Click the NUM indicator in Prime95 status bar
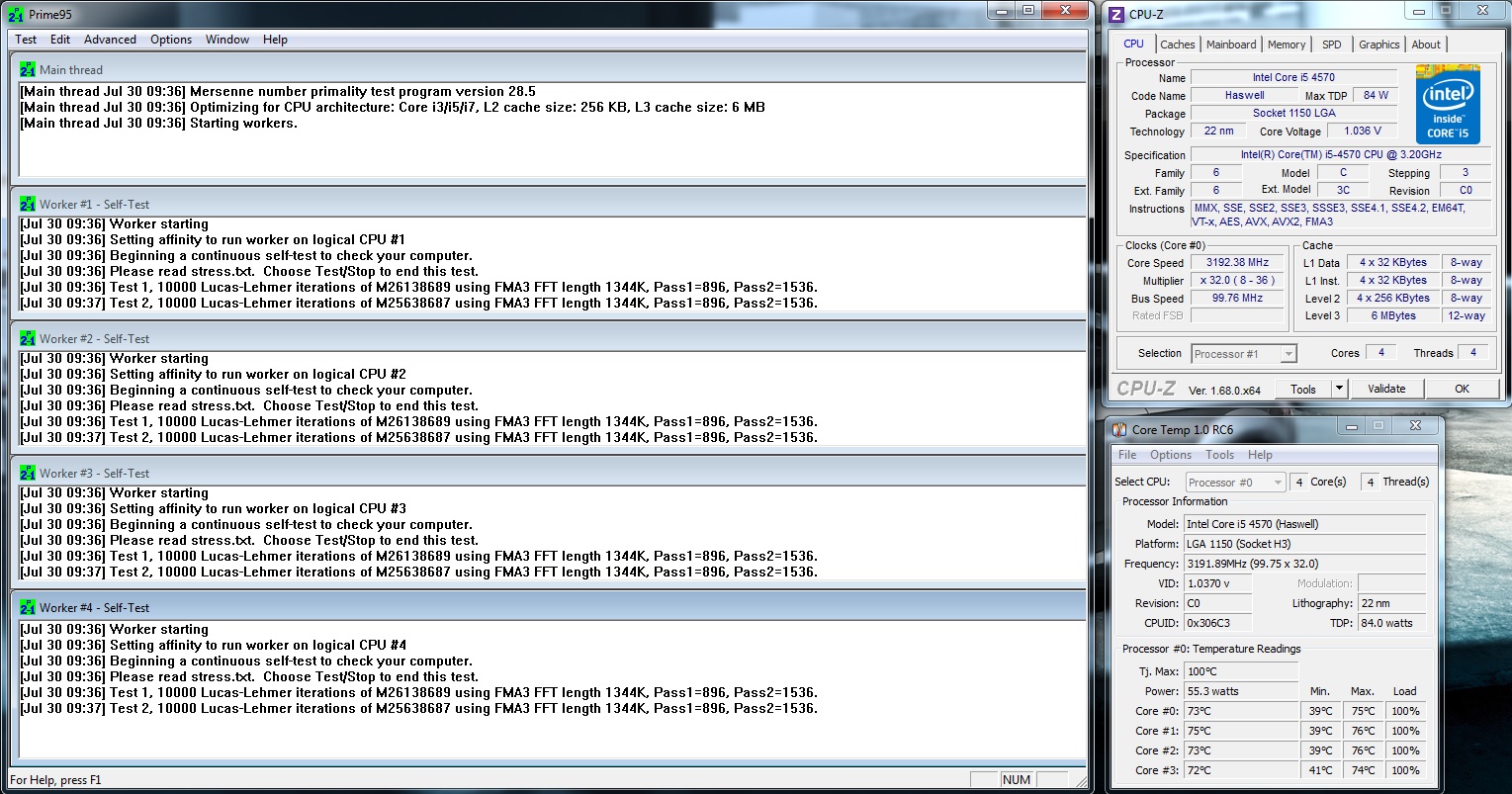The image size is (1512, 794). (x=1017, y=780)
